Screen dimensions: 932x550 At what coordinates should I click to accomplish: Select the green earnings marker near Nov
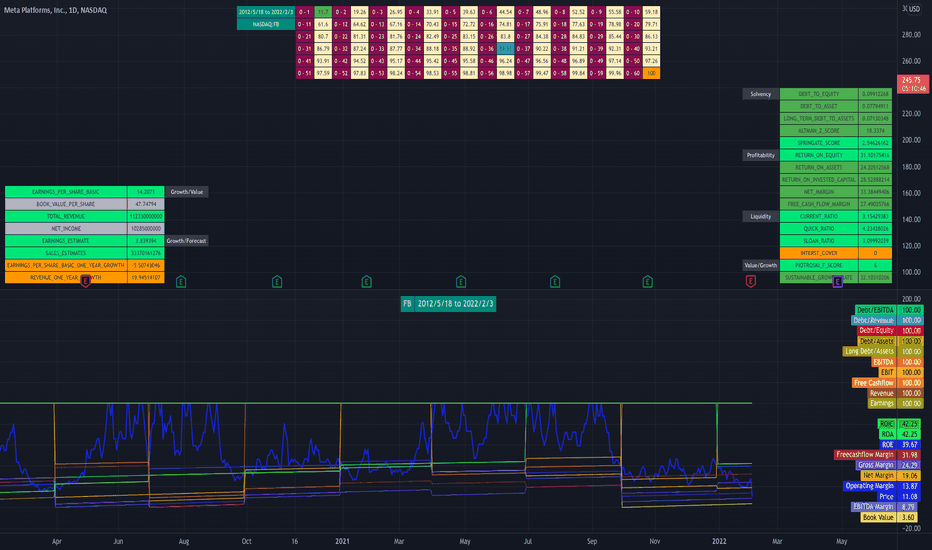click(x=648, y=282)
